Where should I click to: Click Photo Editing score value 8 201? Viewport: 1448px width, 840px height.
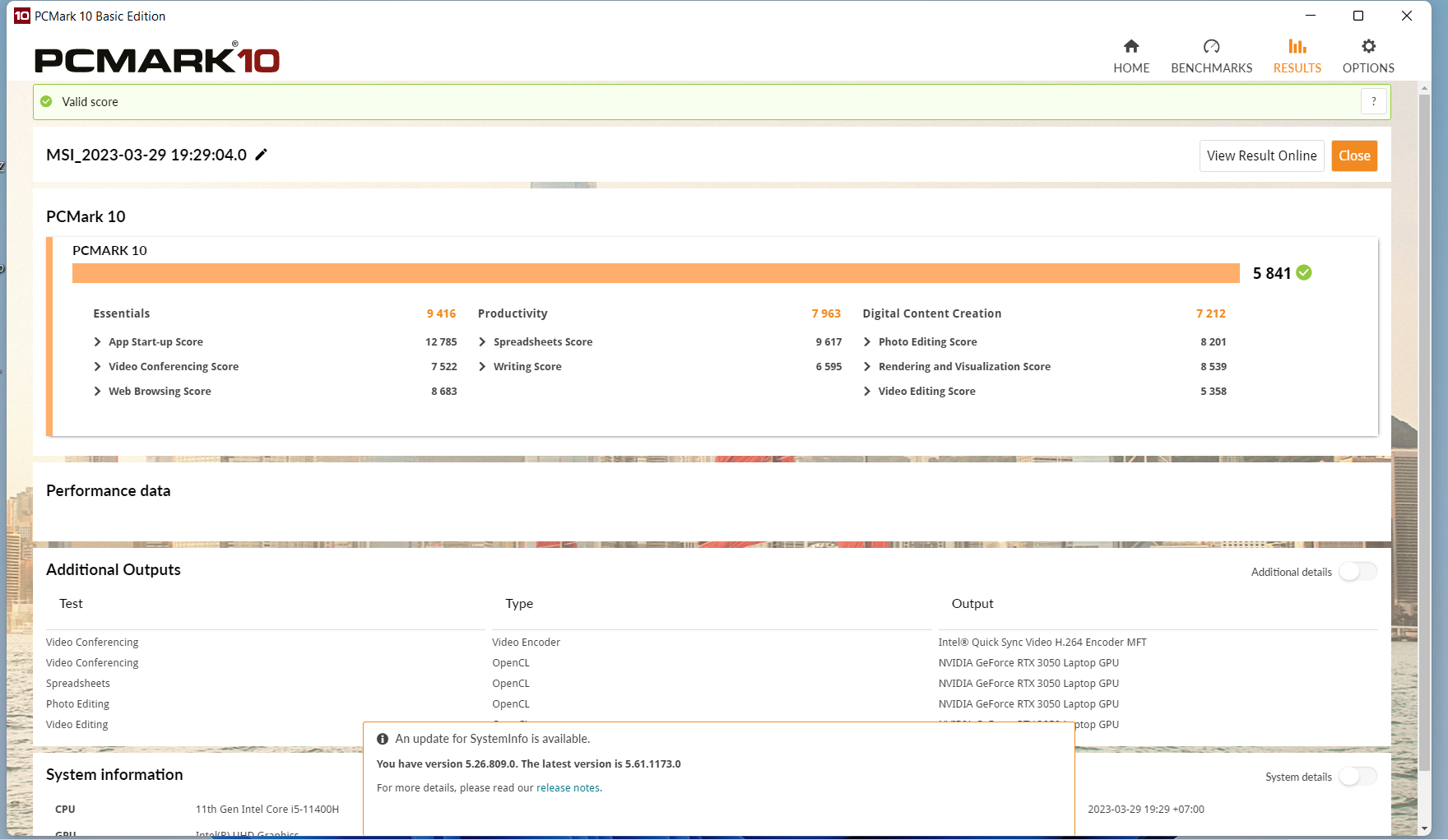coord(1214,341)
